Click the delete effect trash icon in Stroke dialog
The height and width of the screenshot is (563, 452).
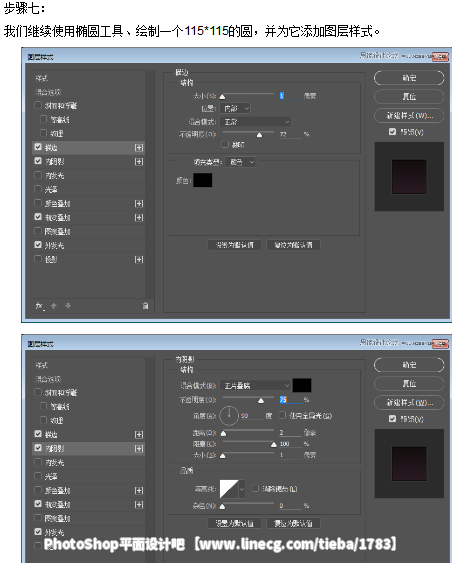pyautogui.click(x=145, y=306)
